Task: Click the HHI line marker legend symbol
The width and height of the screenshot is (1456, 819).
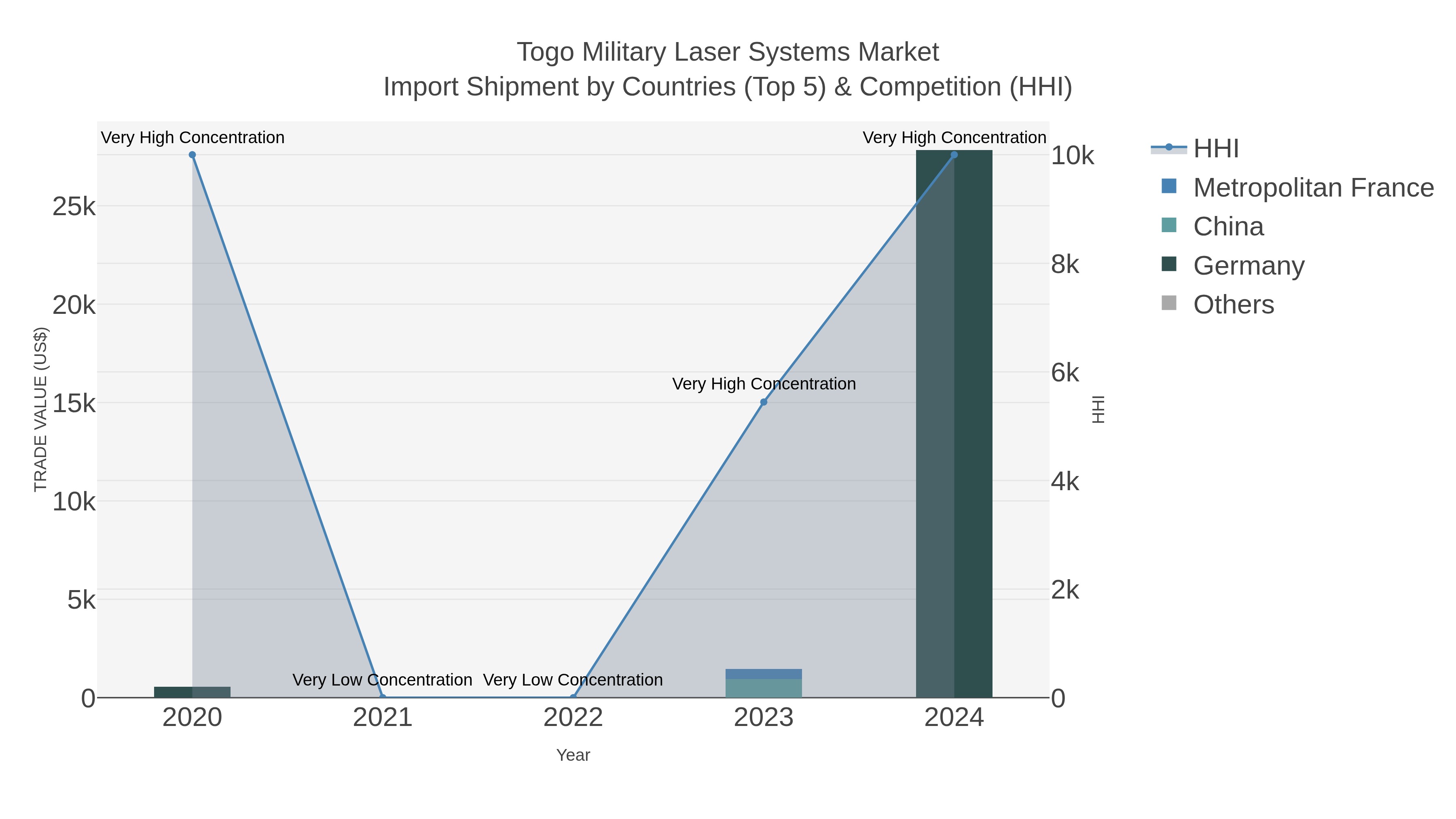Action: pyautogui.click(x=1169, y=148)
